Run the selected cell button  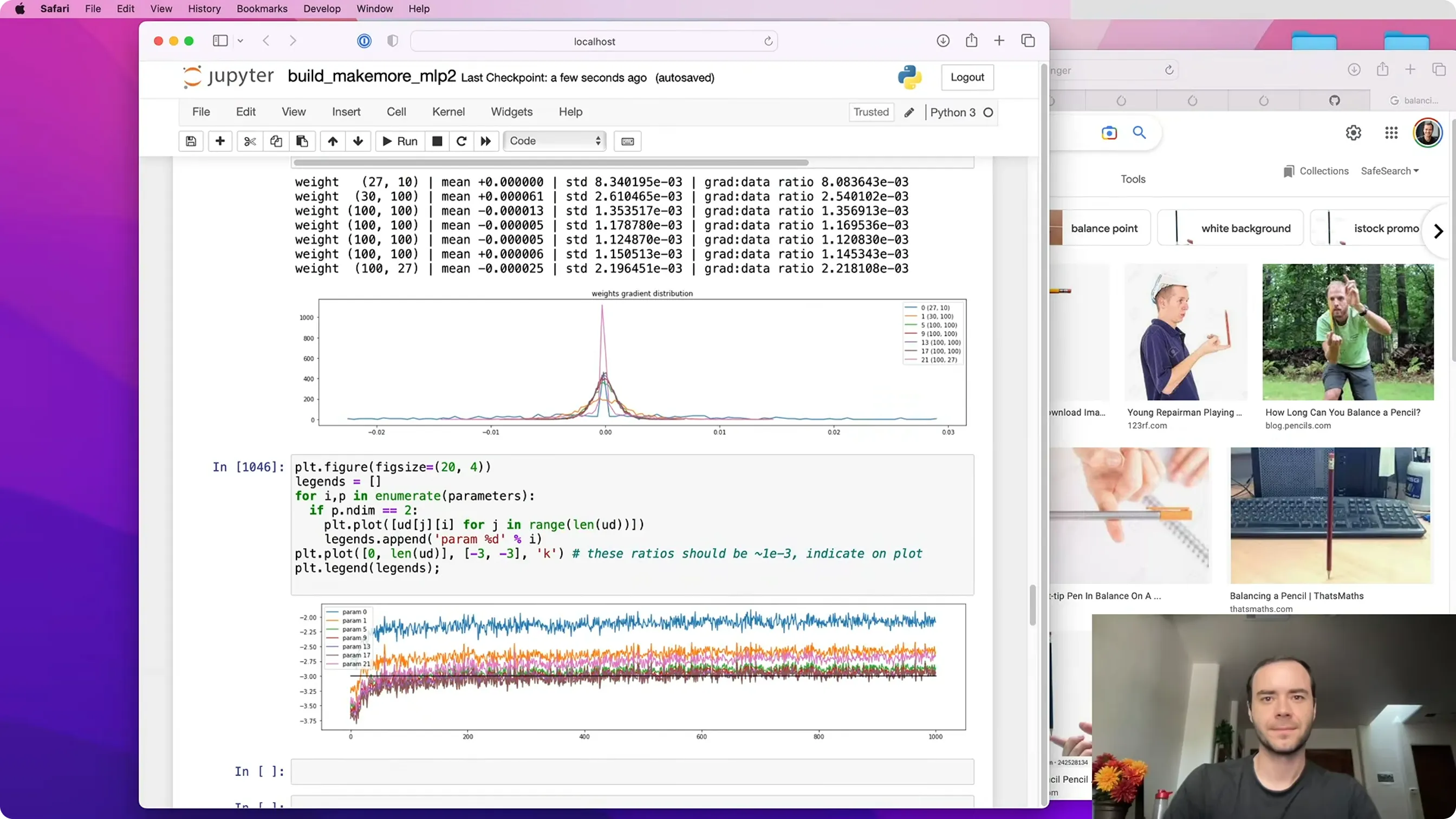(x=400, y=141)
